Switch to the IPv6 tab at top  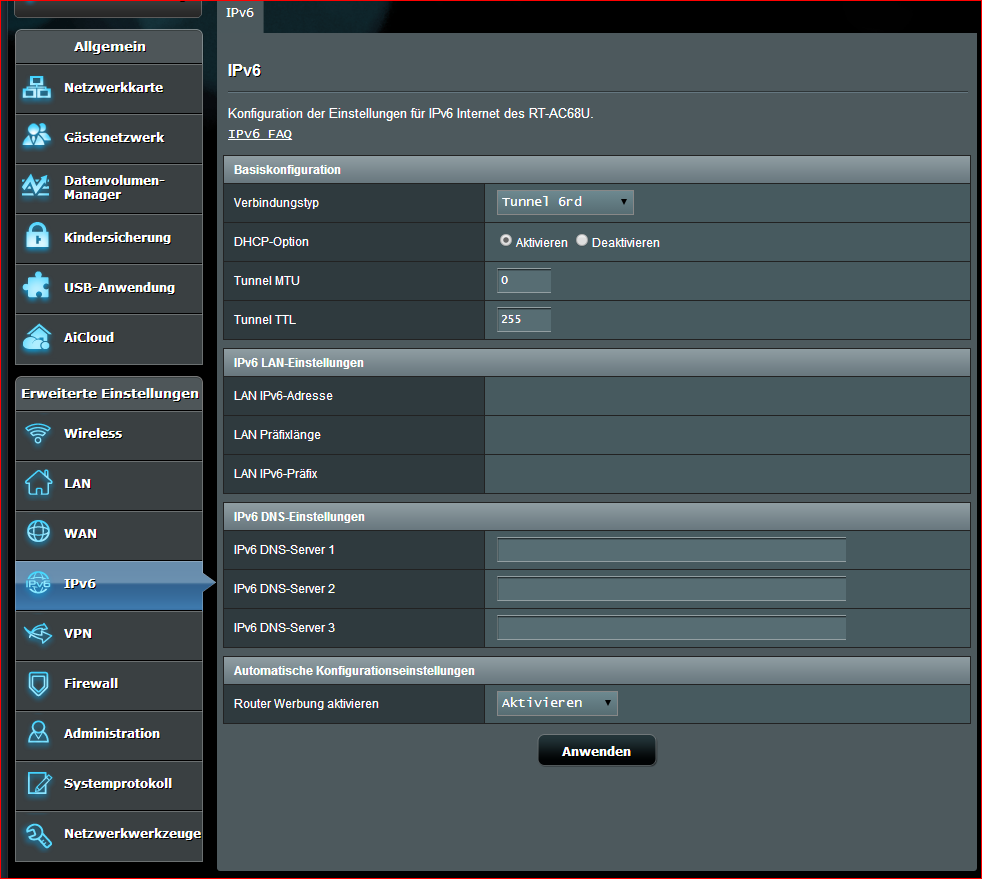240,13
